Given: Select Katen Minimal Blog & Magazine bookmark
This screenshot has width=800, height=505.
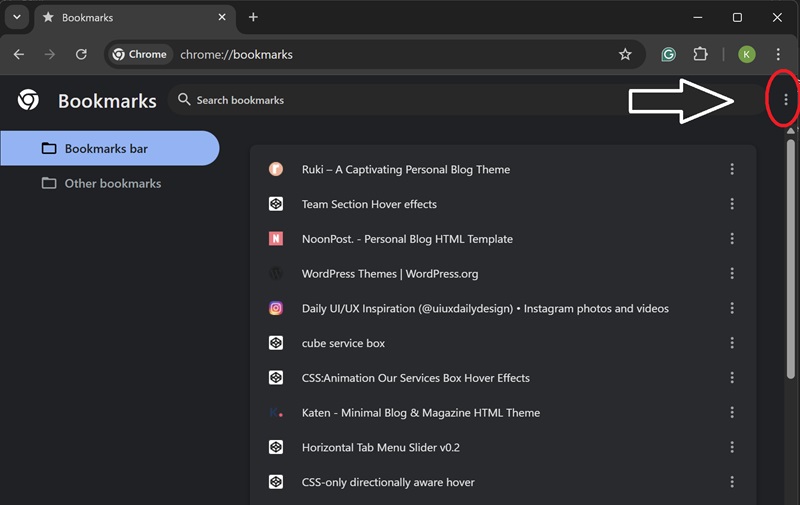Looking at the screenshot, I should 503,412.
